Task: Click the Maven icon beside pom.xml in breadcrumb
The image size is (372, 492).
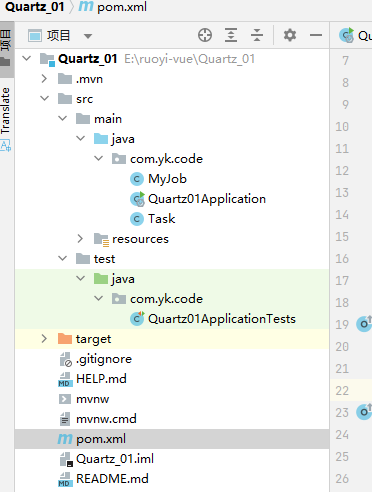Action: tap(86, 6)
